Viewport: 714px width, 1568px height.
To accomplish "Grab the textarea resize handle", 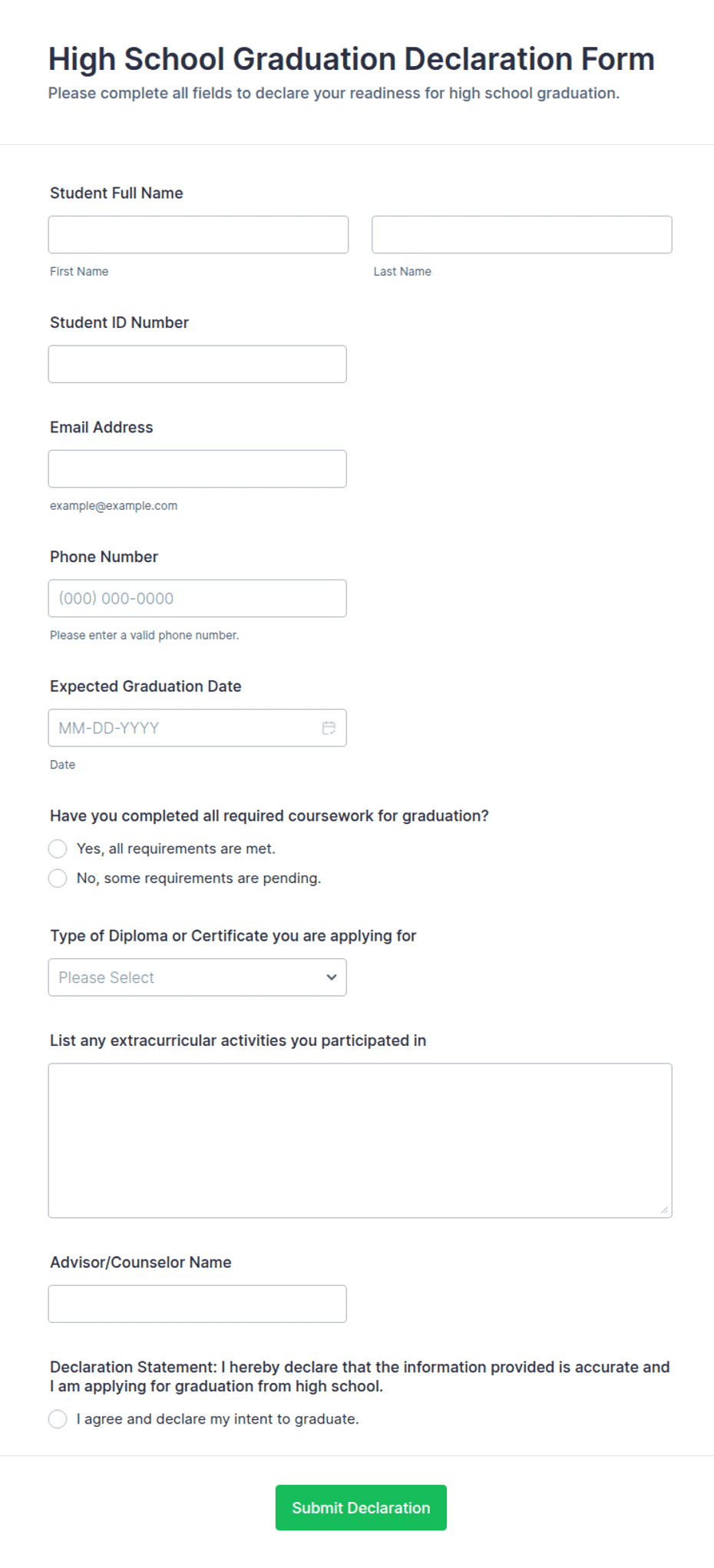I will pos(664,1210).
